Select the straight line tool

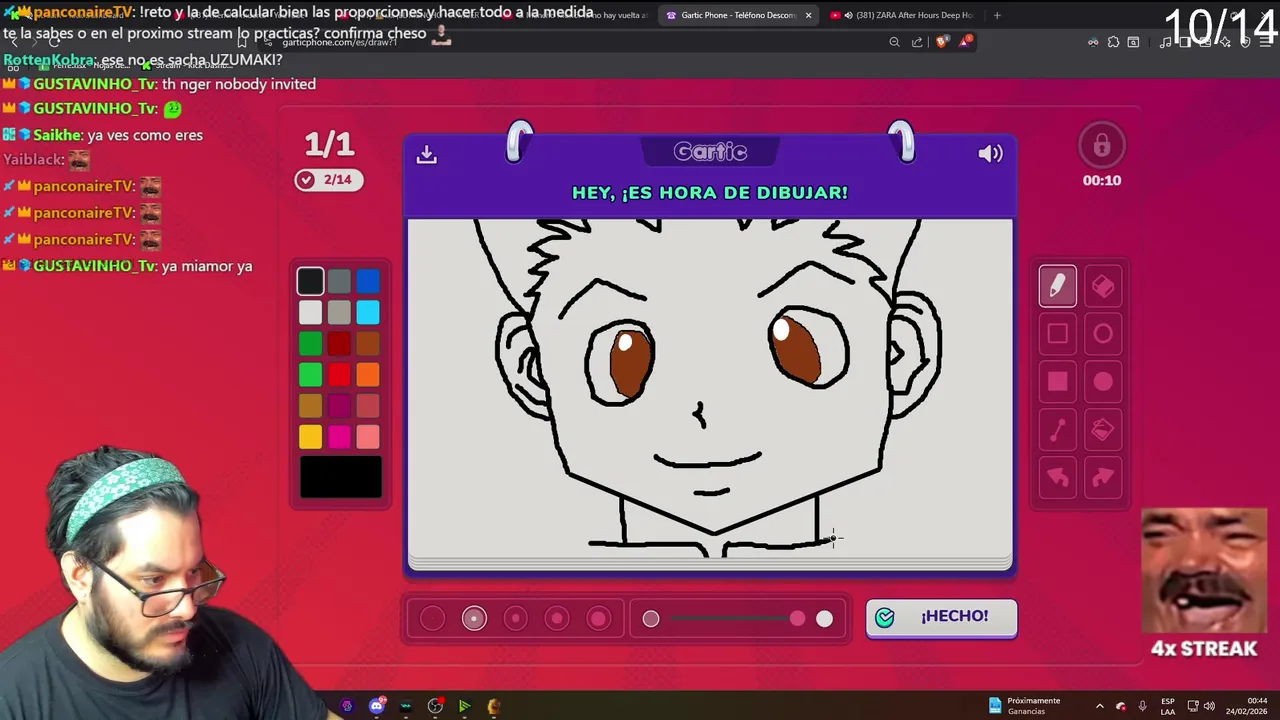point(1057,430)
